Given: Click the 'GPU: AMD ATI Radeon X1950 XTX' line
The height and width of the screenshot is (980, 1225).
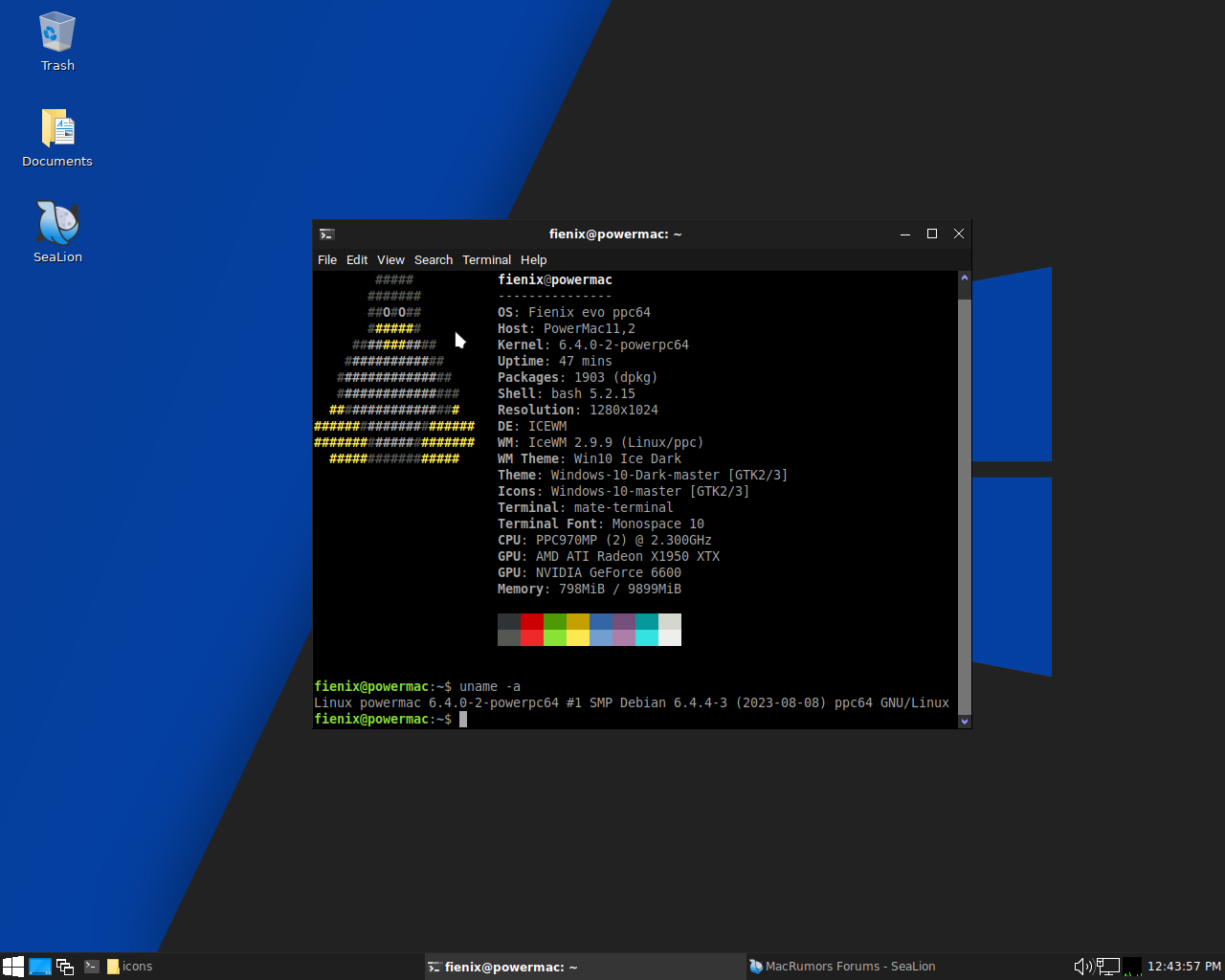Looking at the screenshot, I should click(x=609, y=556).
